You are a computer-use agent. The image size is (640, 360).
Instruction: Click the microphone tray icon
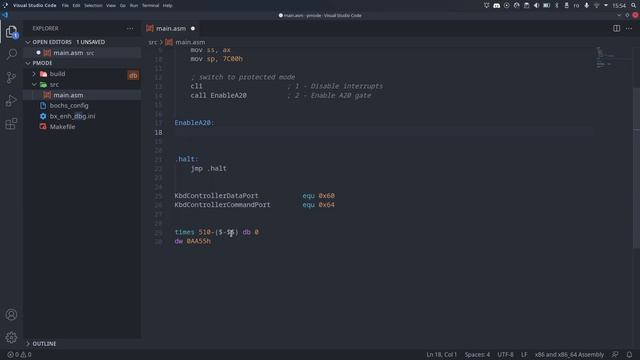click(587, 5)
